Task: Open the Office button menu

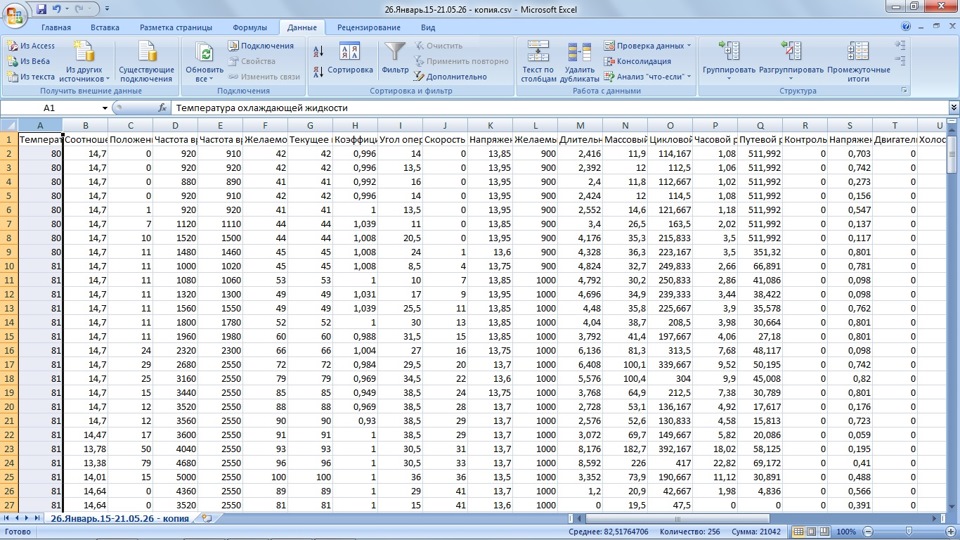Action: 15,15
